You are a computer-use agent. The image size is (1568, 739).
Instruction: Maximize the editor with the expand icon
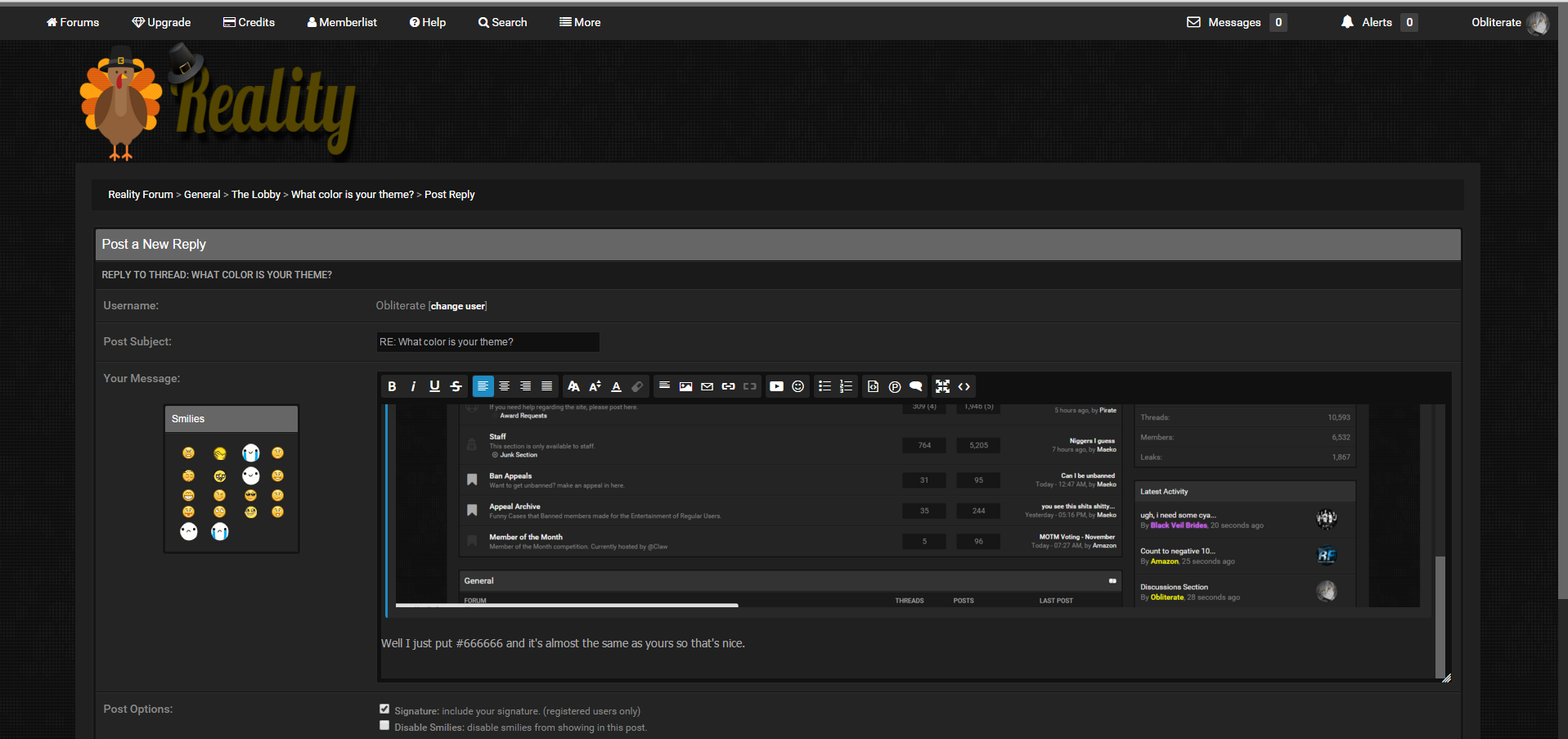click(942, 386)
